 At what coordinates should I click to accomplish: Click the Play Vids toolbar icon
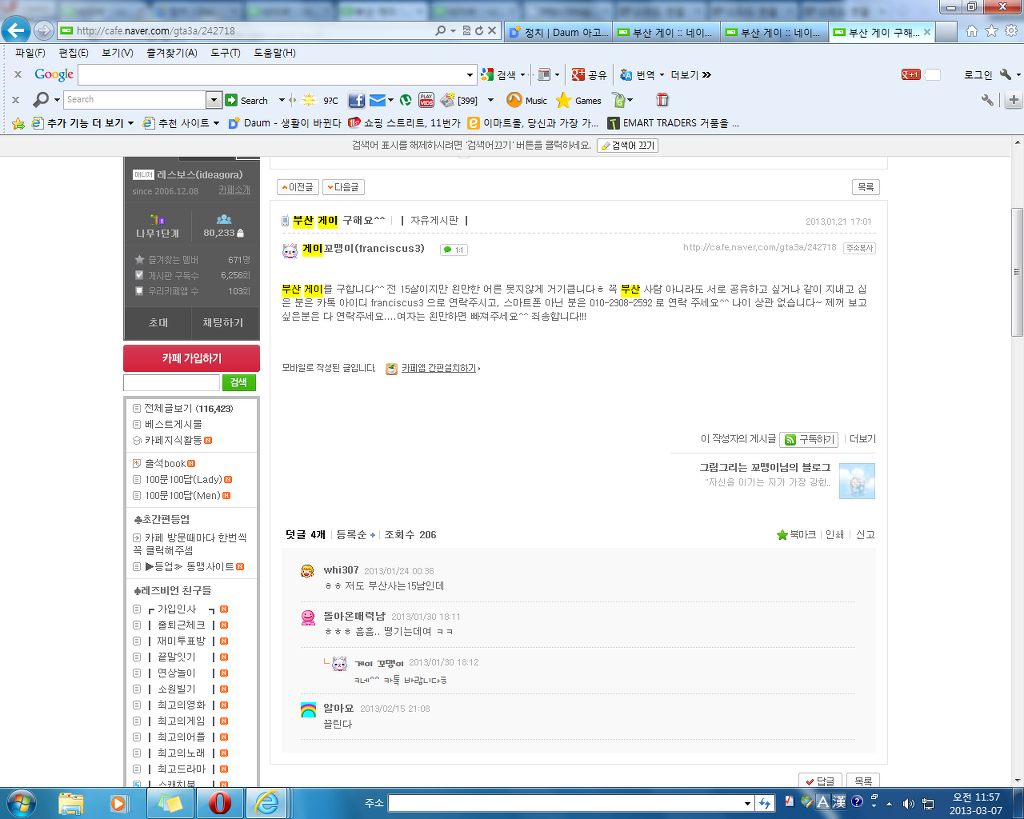pyautogui.click(x=426, y=100)
